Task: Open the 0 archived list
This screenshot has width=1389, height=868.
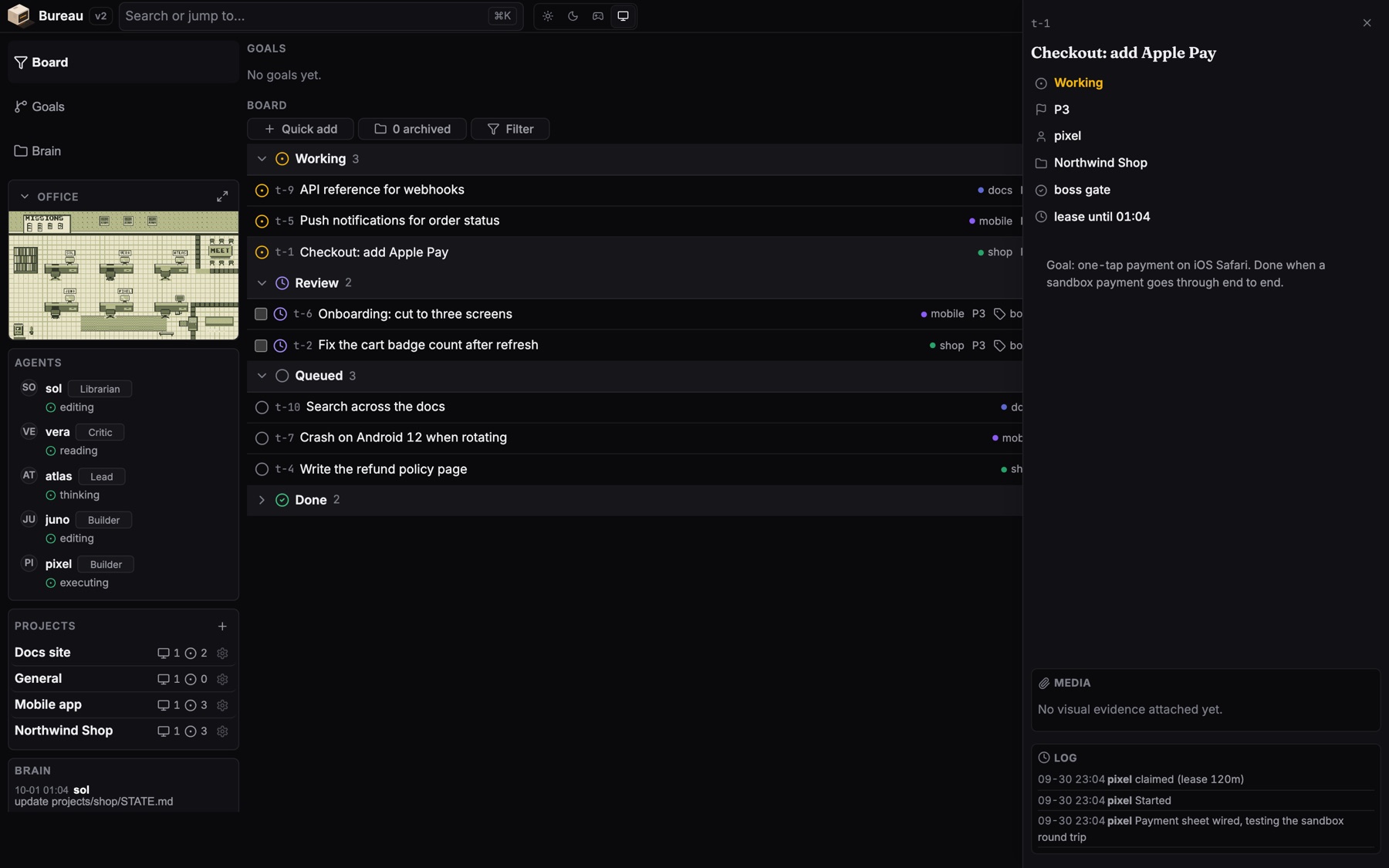Action: (412, 129)
